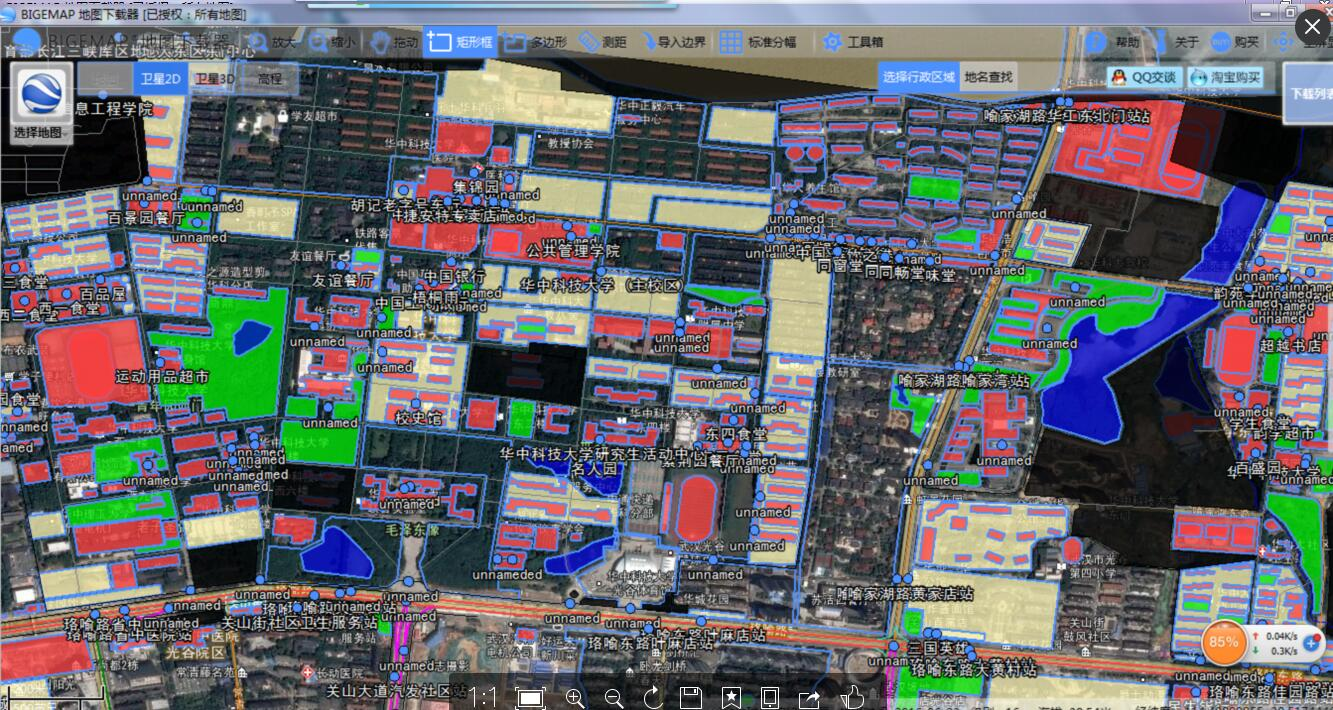Click the rotate icon in bottom viewer bar
Screen dimensions: 1333x710
[653, 697]
